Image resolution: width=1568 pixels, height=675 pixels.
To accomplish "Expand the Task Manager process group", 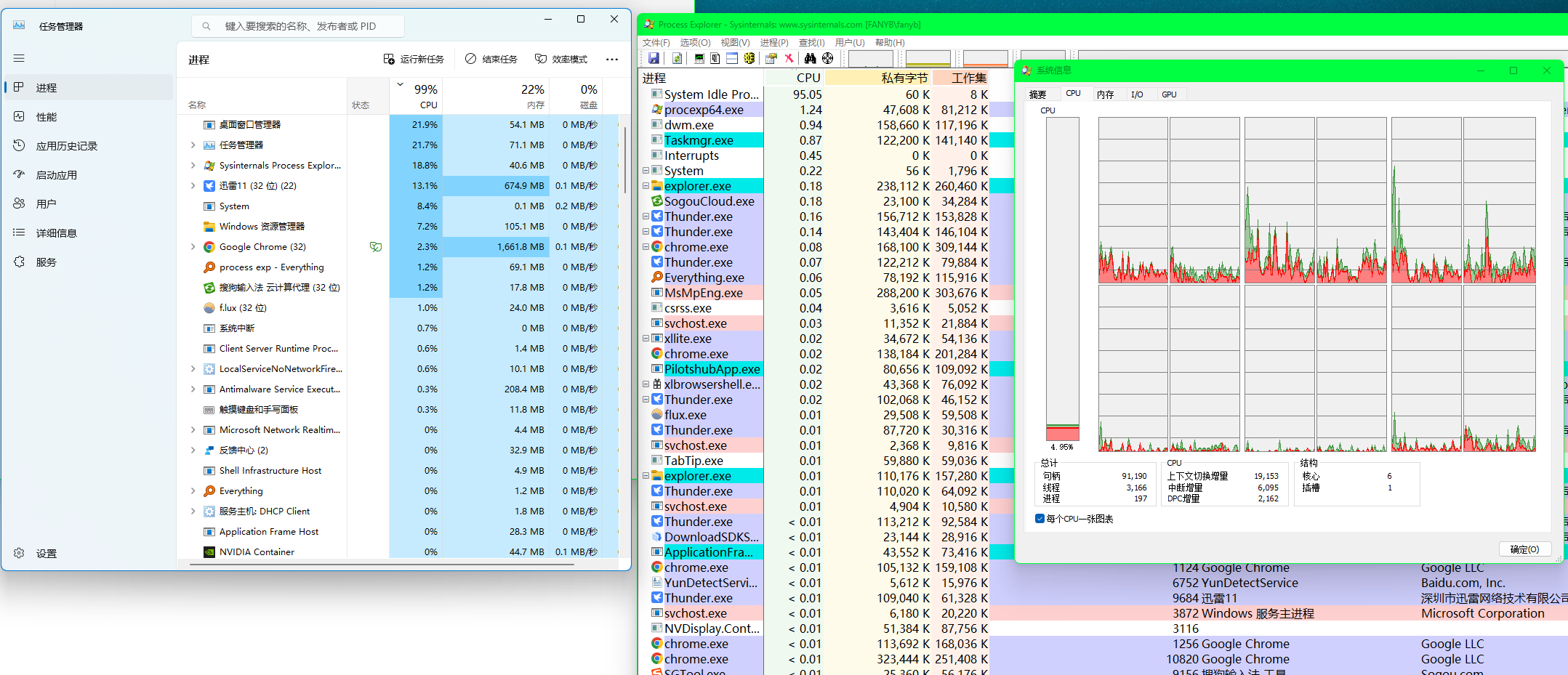I will (193, 145).
